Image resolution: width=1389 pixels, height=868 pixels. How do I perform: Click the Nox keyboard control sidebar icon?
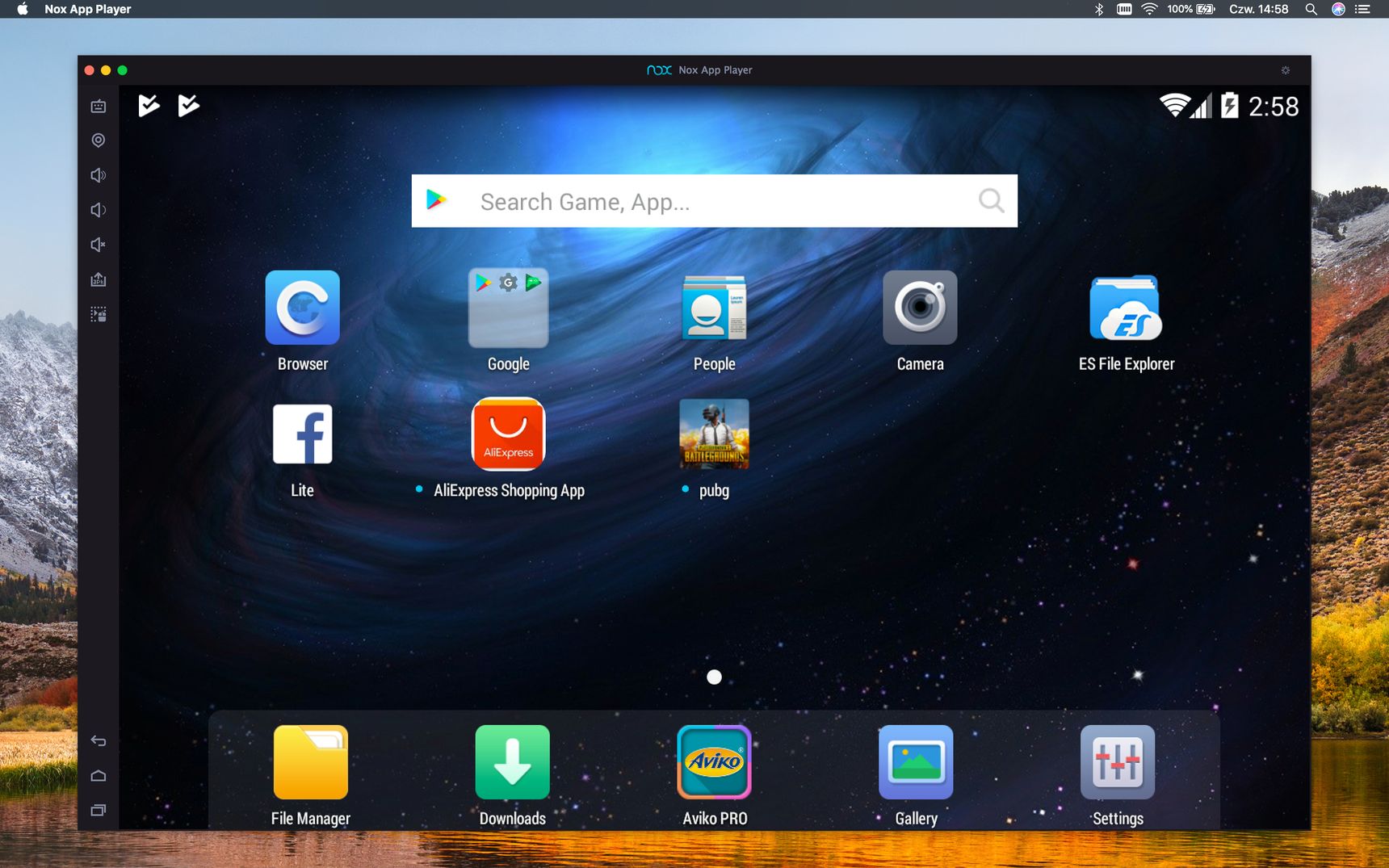[x=99, y=106]
